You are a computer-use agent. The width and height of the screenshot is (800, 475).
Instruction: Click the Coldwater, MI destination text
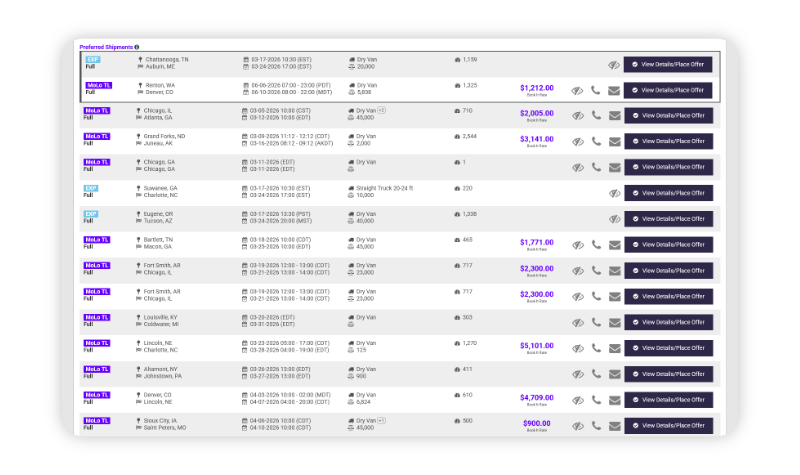point(161,324)
